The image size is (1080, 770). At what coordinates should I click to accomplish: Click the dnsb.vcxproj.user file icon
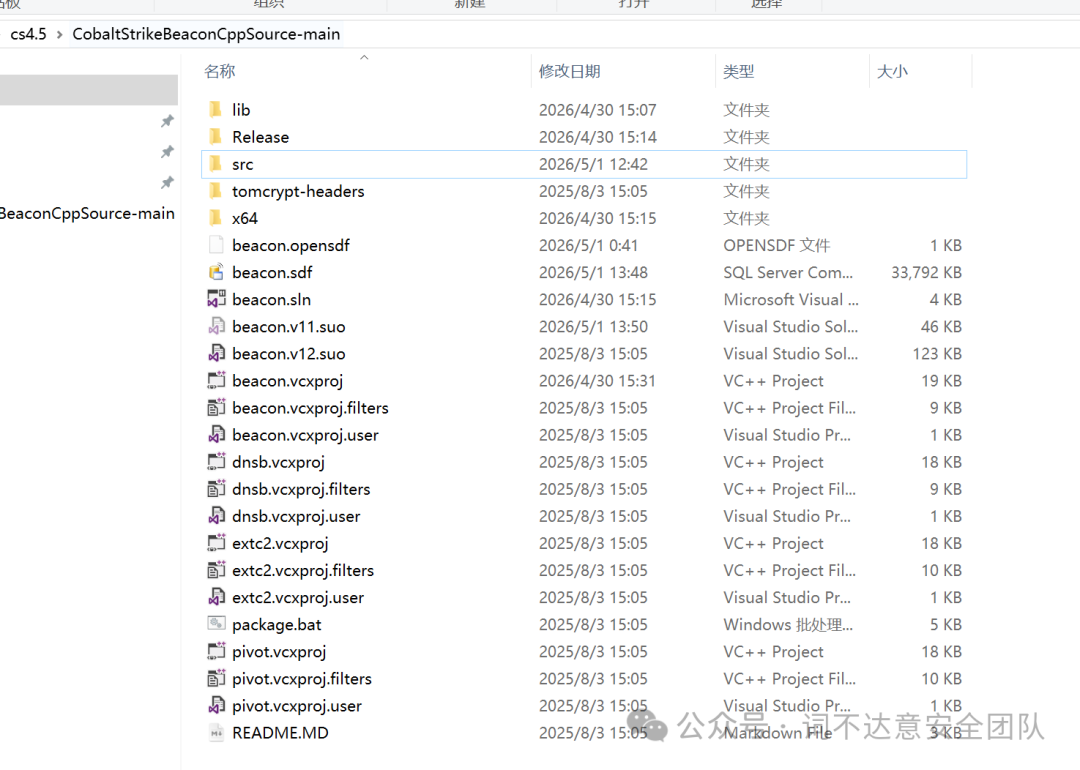pos(216,516)
